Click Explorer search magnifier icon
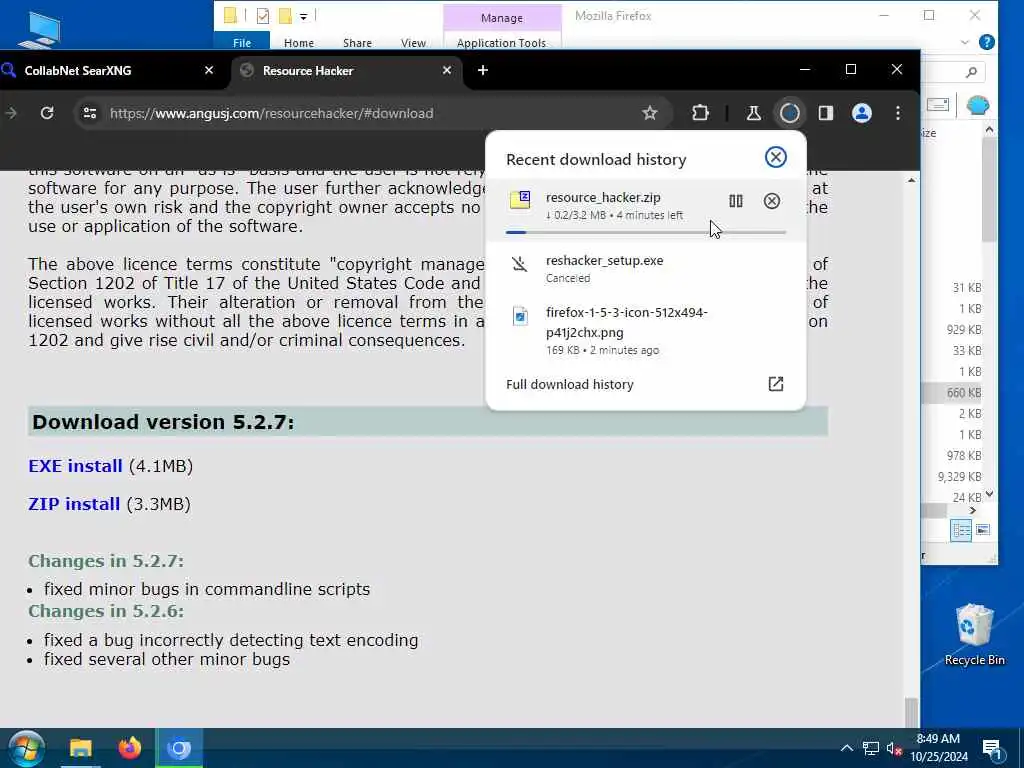 [x=971, y=72]
